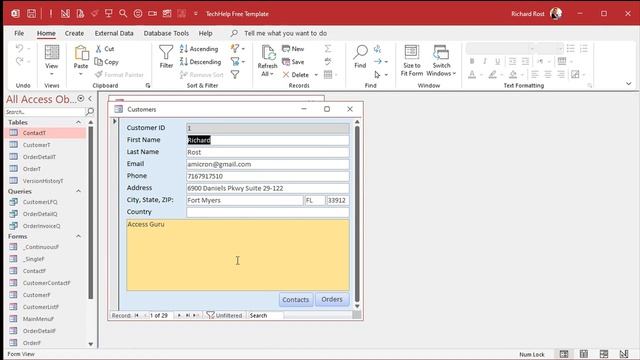Screen dimensions: 640x360
Task: Click the First Name field
Action: [268, 140]
